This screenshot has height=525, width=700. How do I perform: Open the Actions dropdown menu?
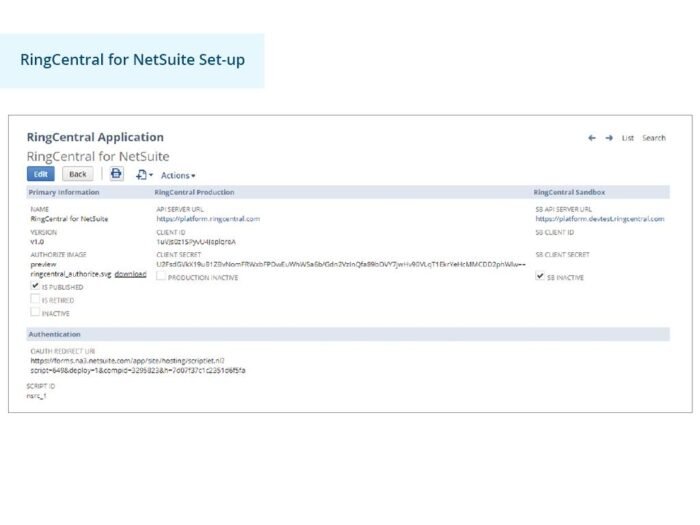pyautogui.click(x=178, y=175)
